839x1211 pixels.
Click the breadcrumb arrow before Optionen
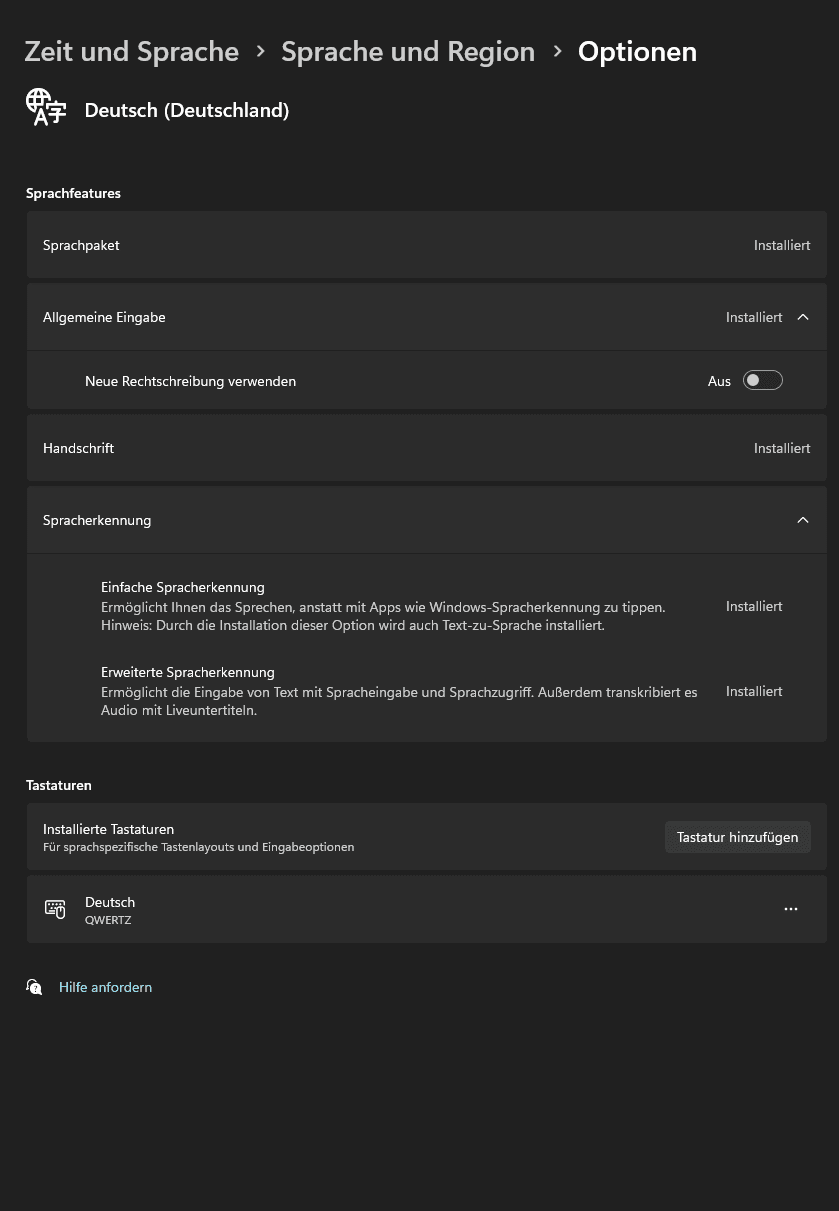tap(557, 51)
